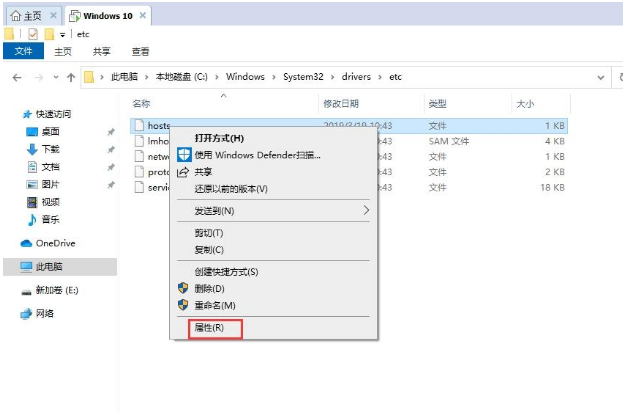Select the services file icon
Image resolution: width=623 pixels, height=414 pixels.
pos(139,187)
